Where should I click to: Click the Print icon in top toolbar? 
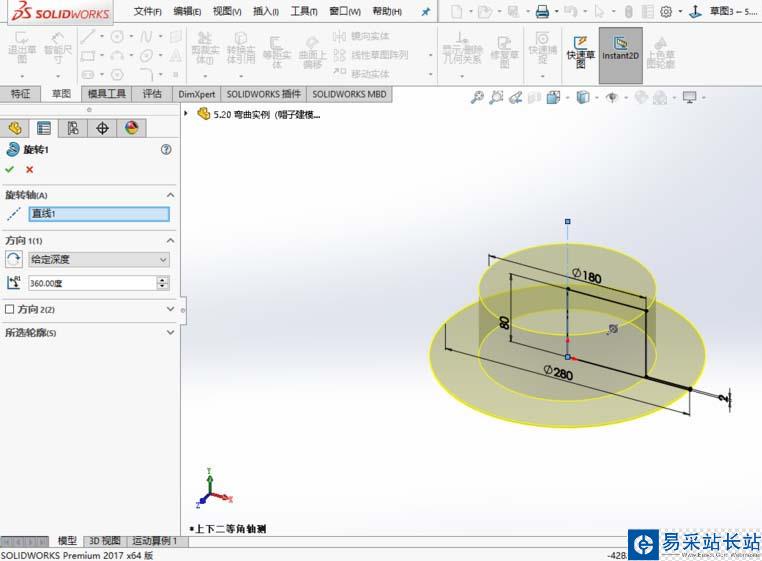coord(542,12)
